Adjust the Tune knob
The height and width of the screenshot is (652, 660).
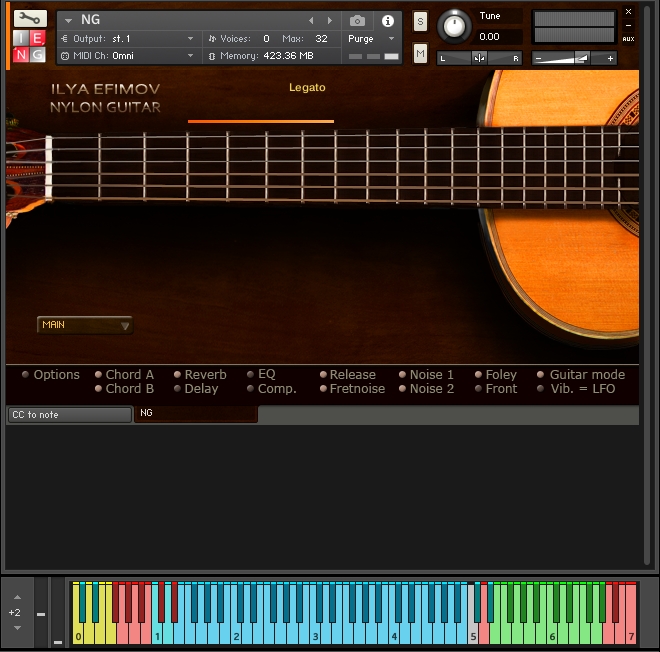pyautogui.click(x=454, y=27)
